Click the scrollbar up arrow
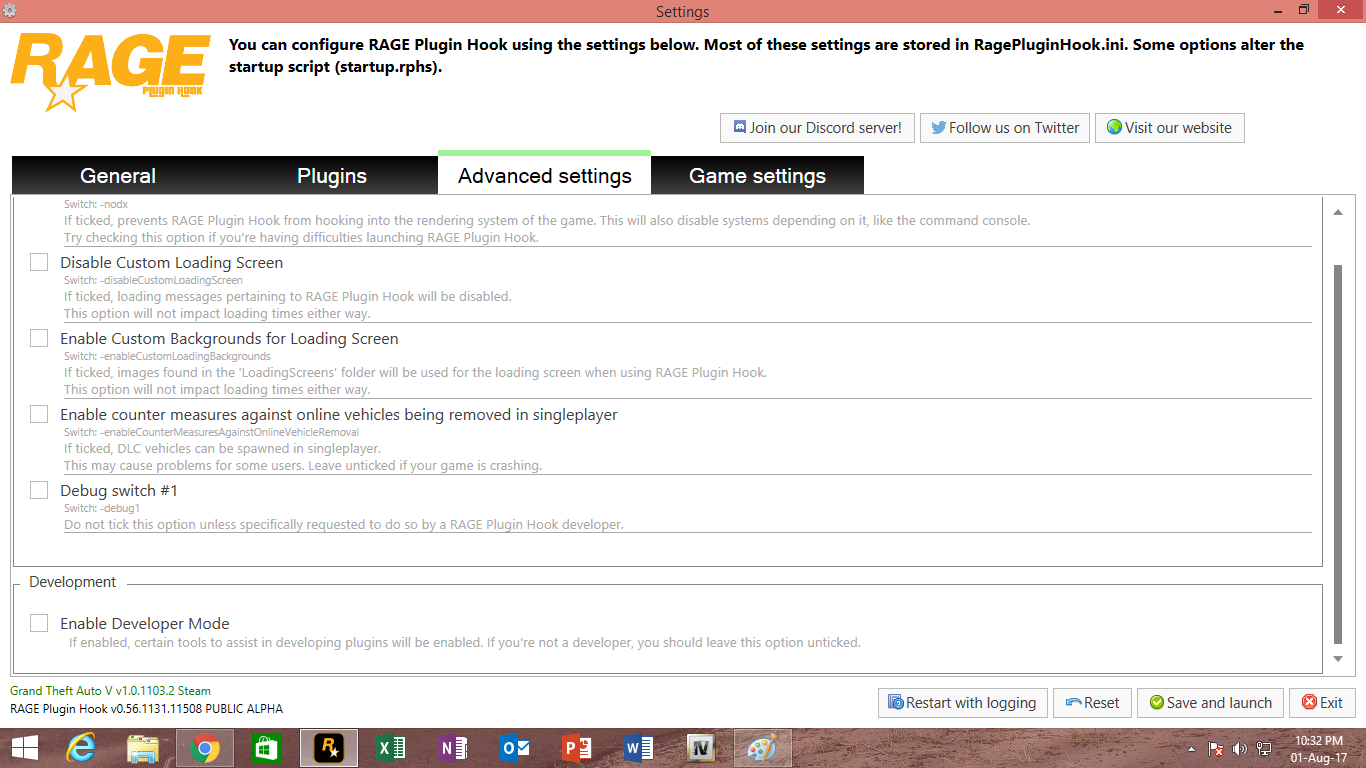Viewport: 1366px width, 768px height. coord(1338,211)
